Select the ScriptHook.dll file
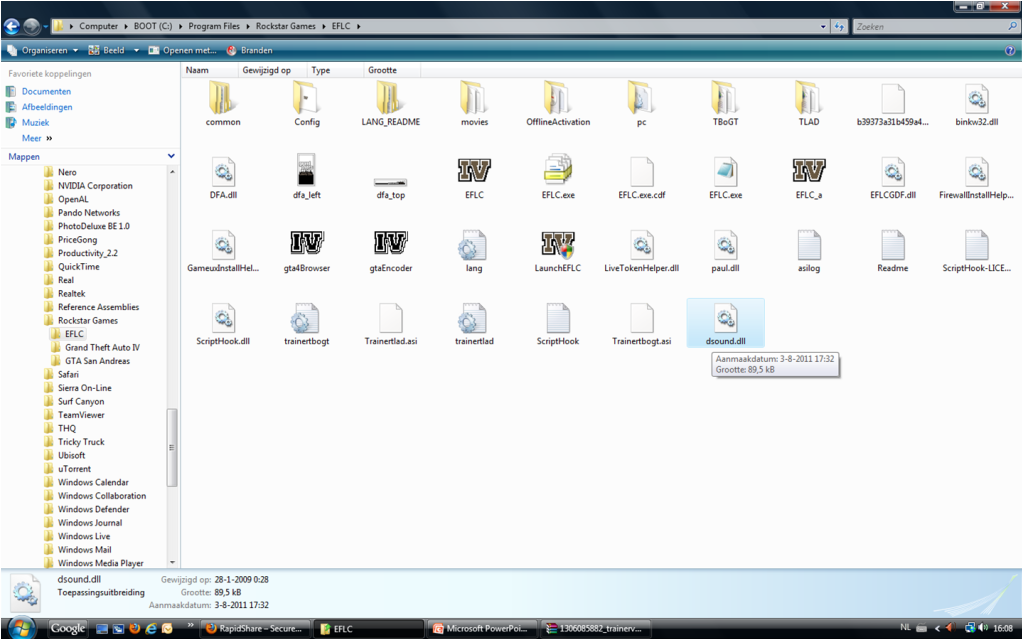Image resolution: width=1023 pixels, height=640 pixels. (223, 324)
